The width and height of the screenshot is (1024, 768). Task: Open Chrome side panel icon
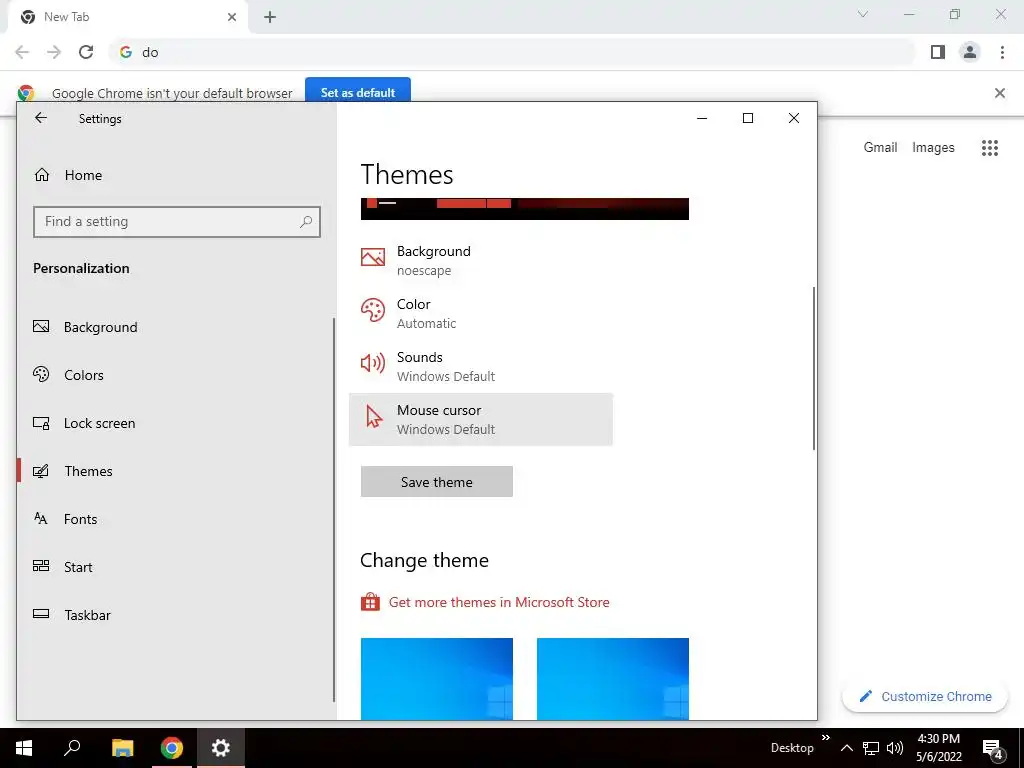(938, 52)
